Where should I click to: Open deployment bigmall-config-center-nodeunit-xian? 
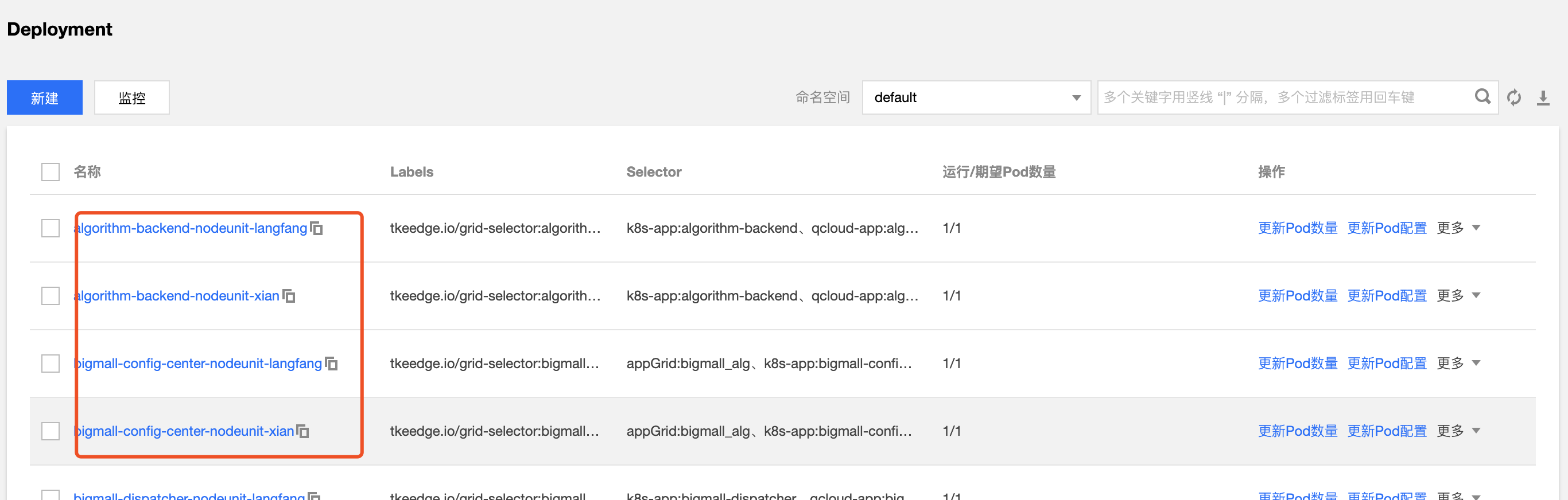[x=184, y=431]
